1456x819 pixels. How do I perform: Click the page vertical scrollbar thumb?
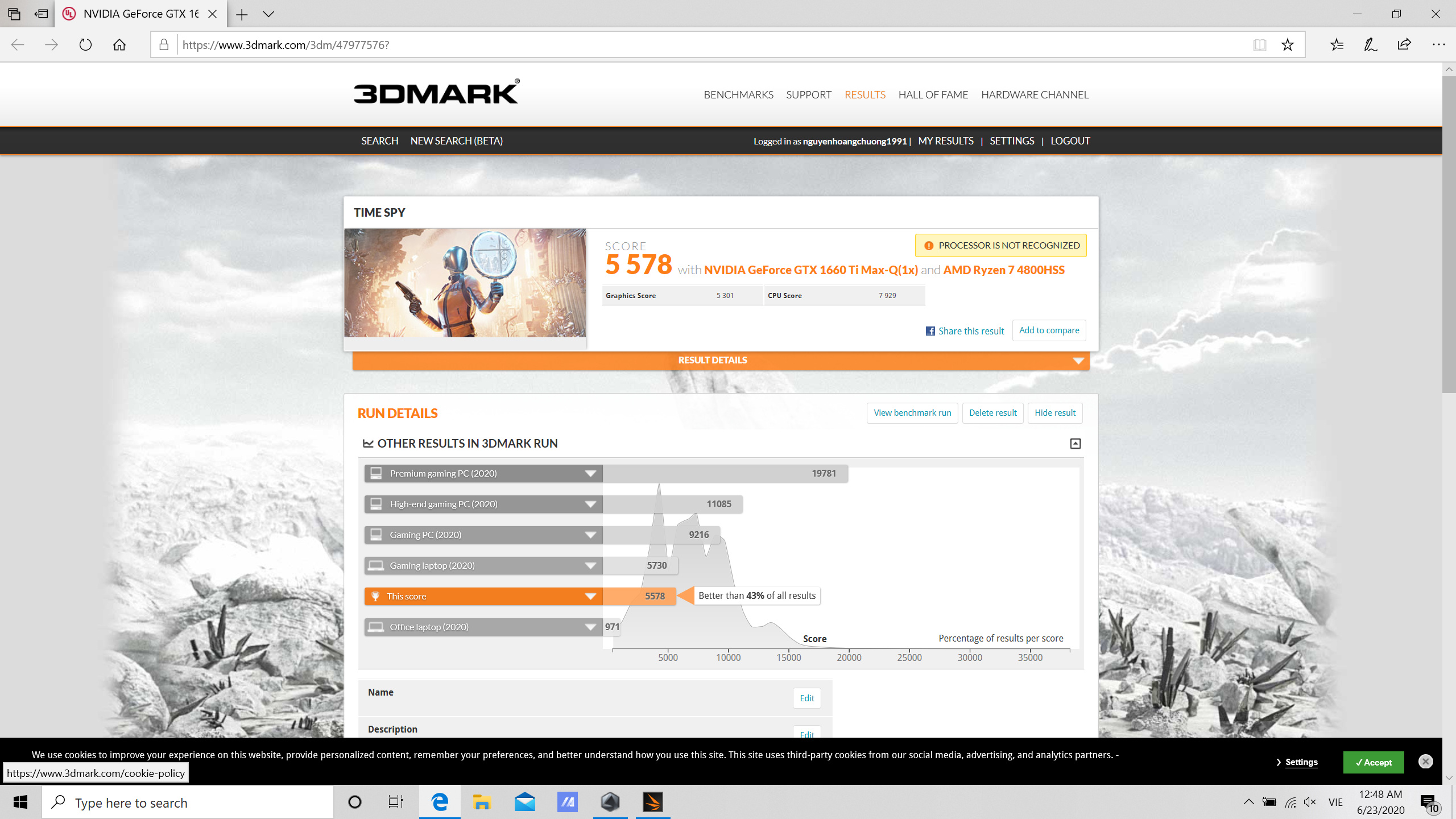[x=1449, y=233]
